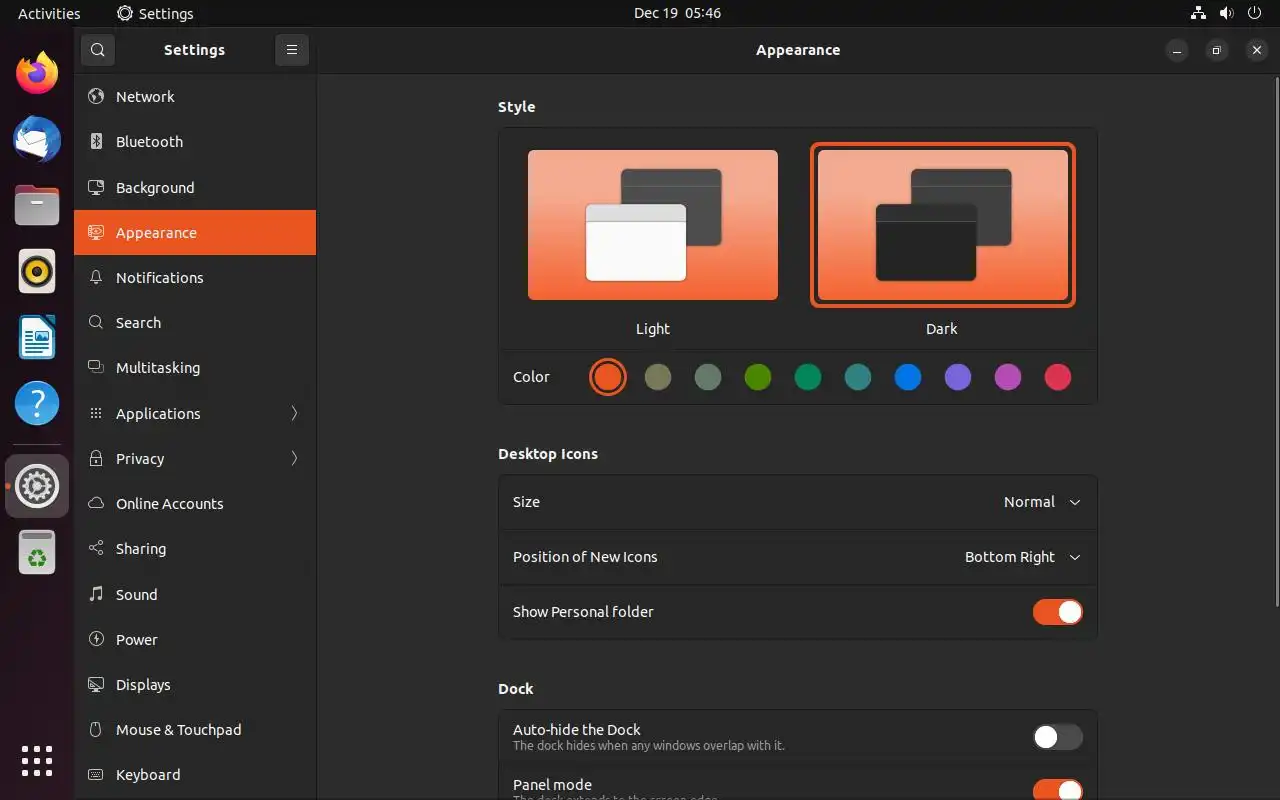
Task: Open Help from the dock
Action: click(37, 404)
